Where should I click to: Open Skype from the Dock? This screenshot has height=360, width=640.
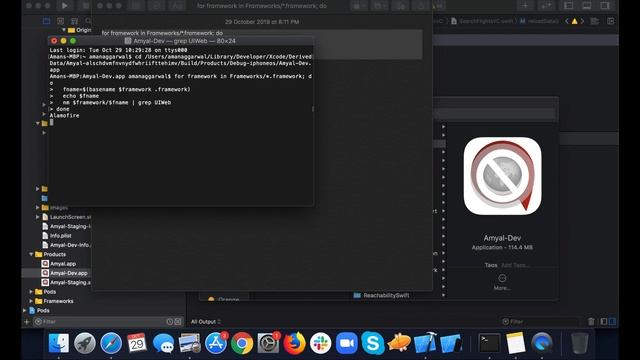pyautogui.click(x=373, y=343)
